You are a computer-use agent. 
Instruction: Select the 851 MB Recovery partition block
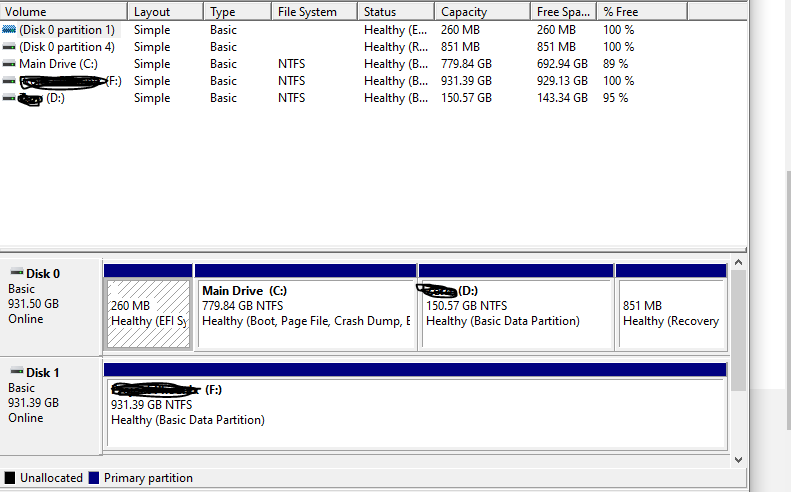[x=671, y=307]
